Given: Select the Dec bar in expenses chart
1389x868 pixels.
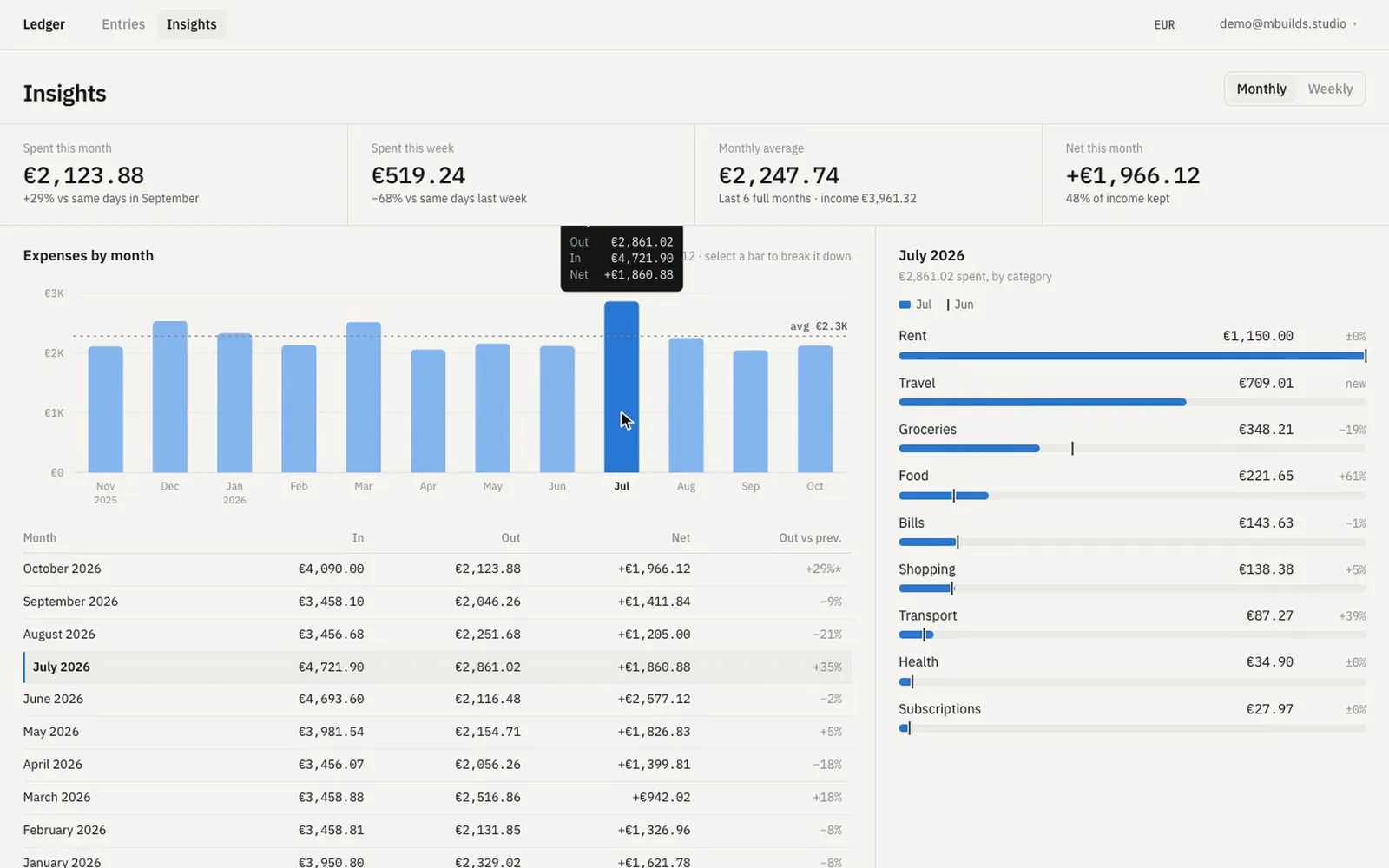Looking at the screenshot, I should [x=170, y=397].
